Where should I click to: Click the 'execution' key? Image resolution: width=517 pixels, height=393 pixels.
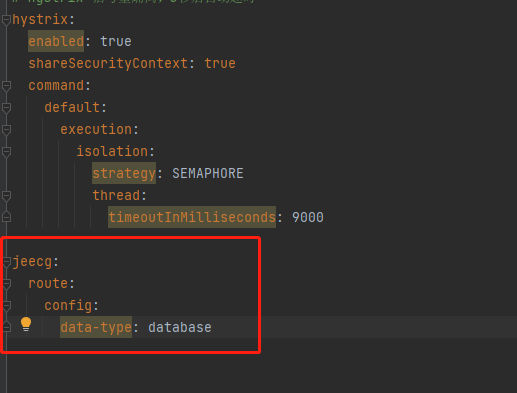pos(96,129)
